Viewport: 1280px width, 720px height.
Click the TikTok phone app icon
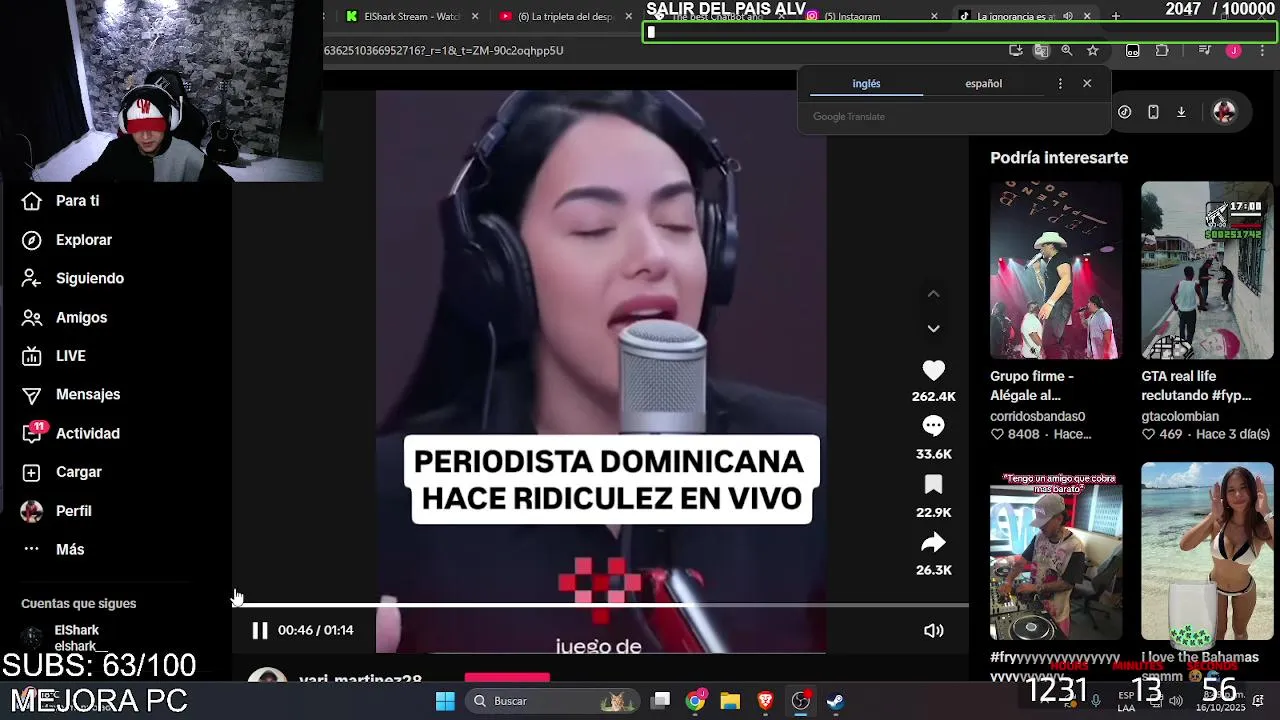(x=1153, y=112)
